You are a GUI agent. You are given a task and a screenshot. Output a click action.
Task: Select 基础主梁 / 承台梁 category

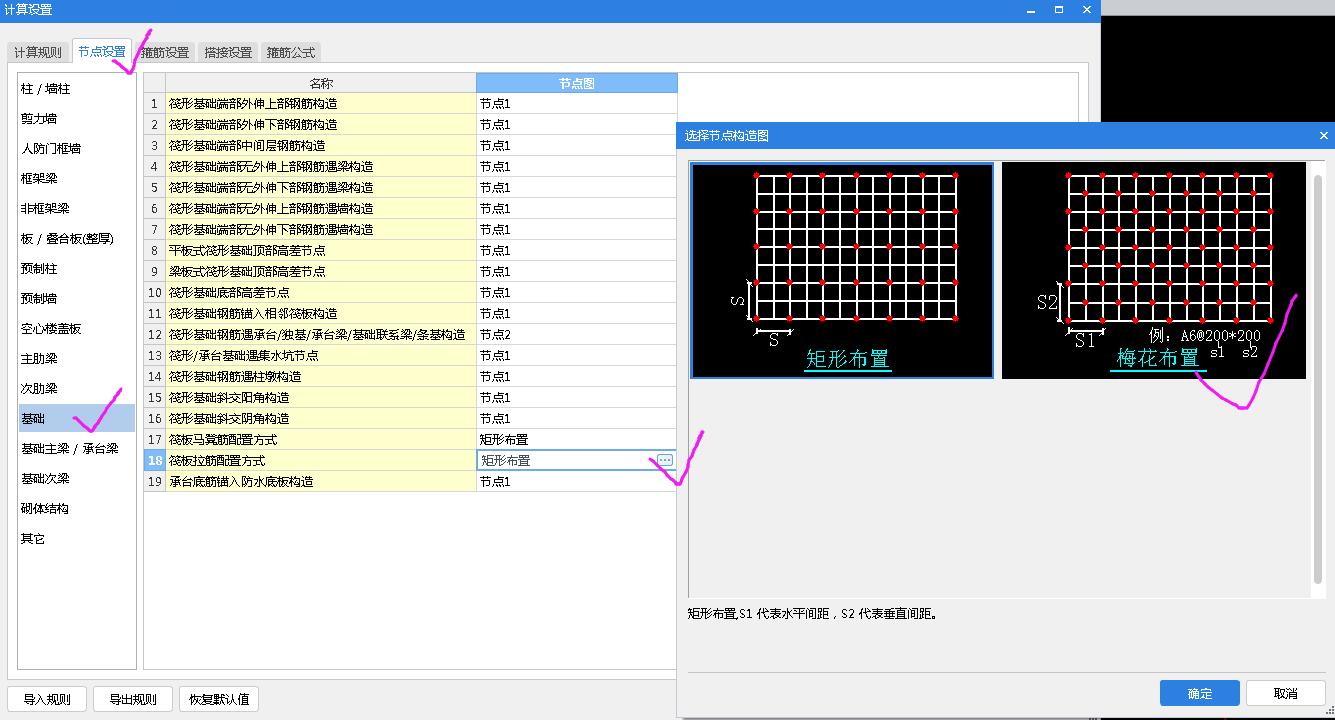coord(76,449)
